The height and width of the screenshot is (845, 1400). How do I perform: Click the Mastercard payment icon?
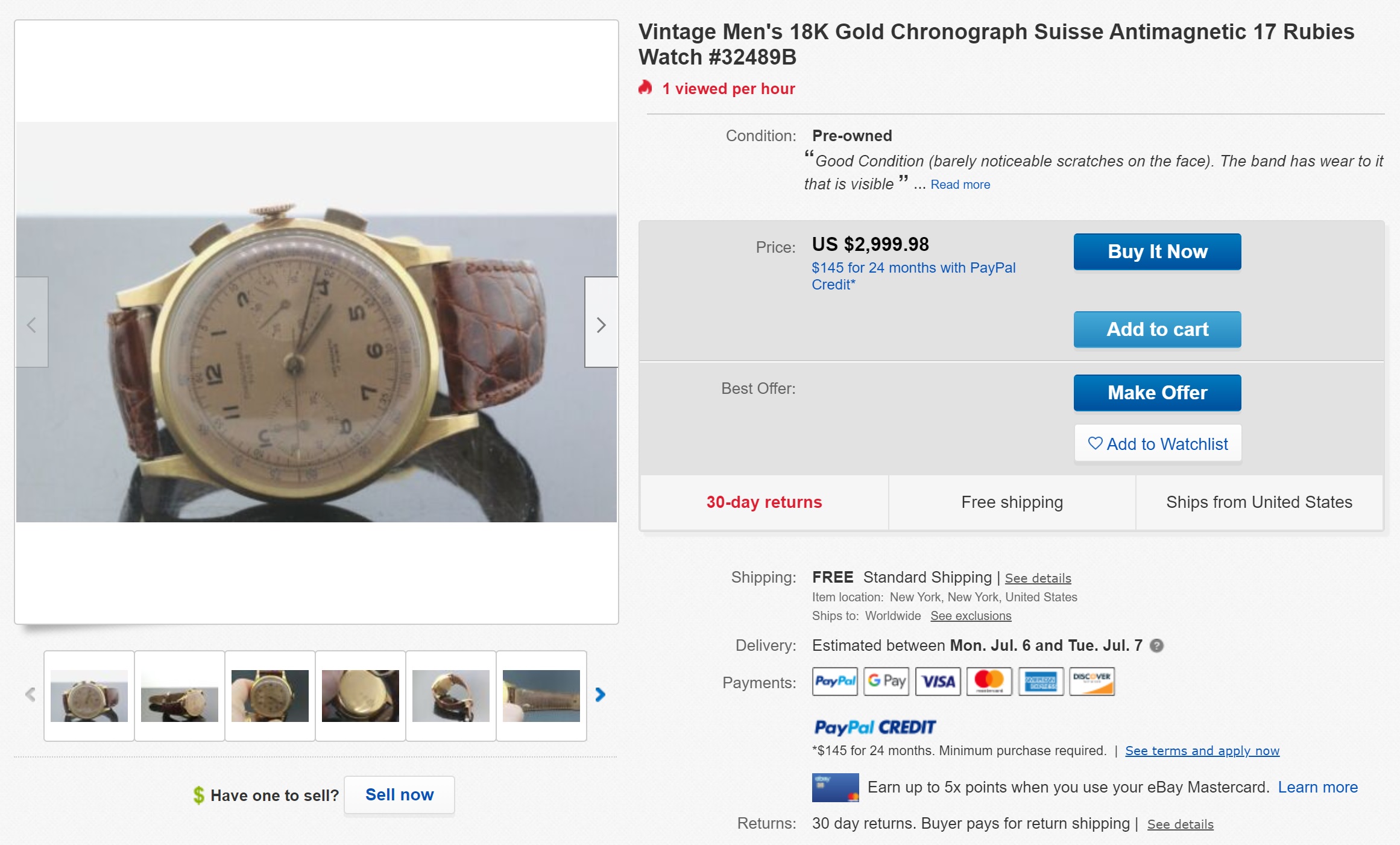tap(989, 681)
